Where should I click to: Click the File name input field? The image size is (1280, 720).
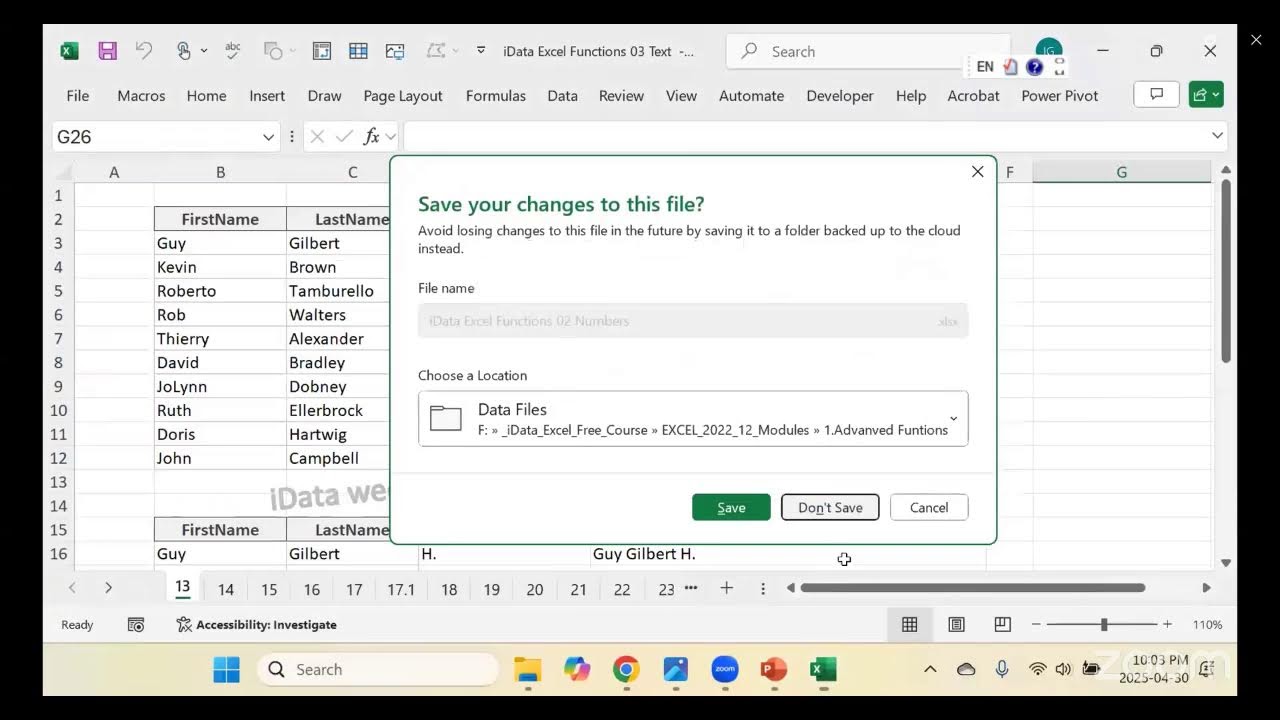coord(693,321)
